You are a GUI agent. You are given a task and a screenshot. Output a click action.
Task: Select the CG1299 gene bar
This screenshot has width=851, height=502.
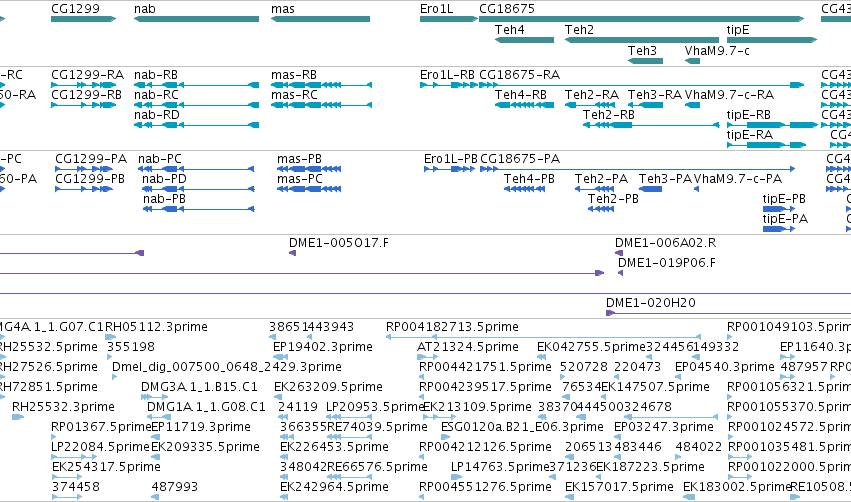84,19
